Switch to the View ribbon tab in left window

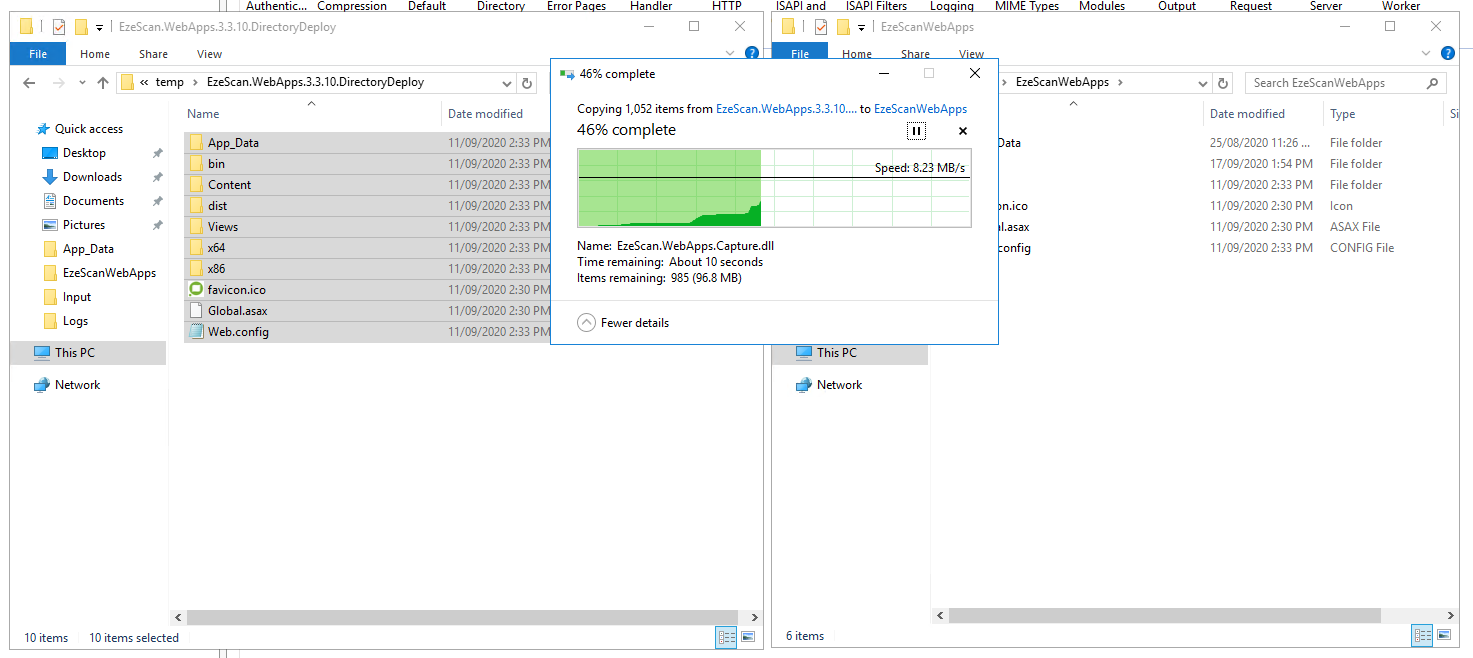click(x=209, y=54)
